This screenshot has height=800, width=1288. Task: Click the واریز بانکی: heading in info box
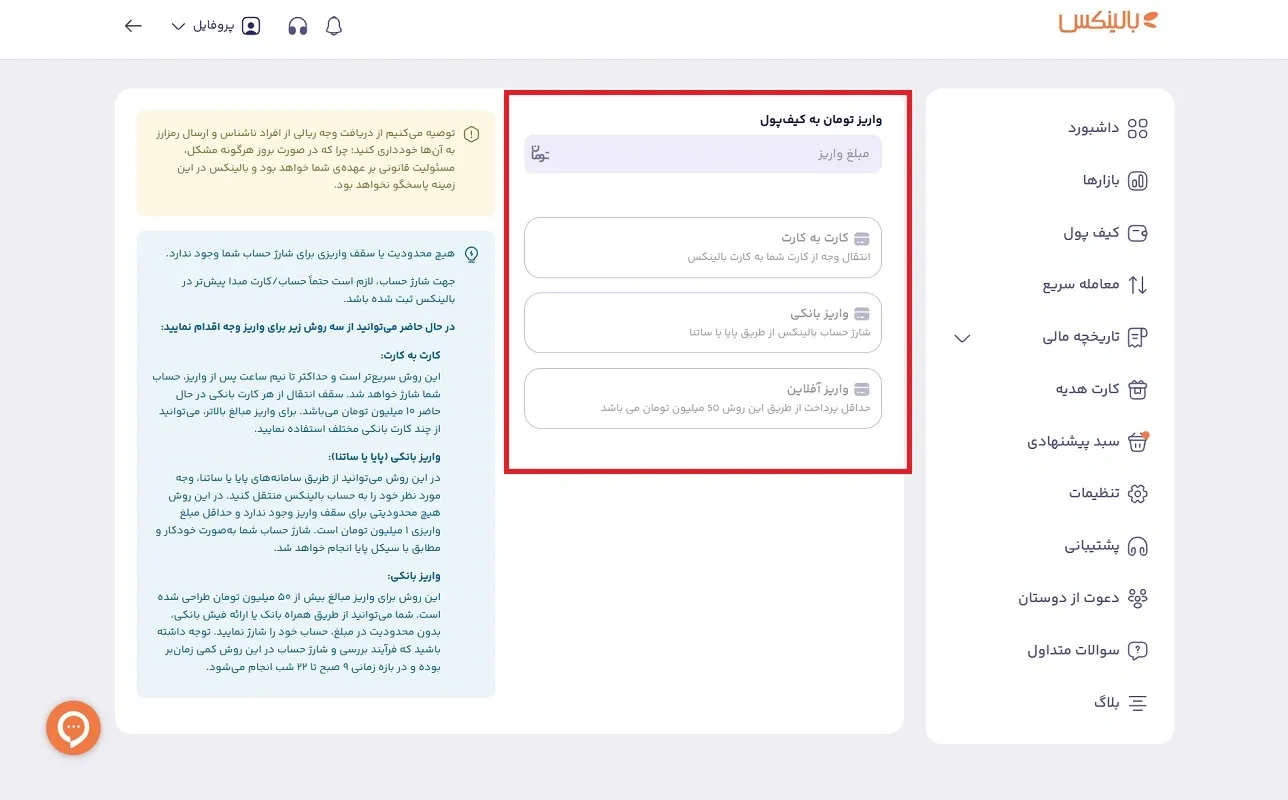pyautogui.click(x=414, y=576)
